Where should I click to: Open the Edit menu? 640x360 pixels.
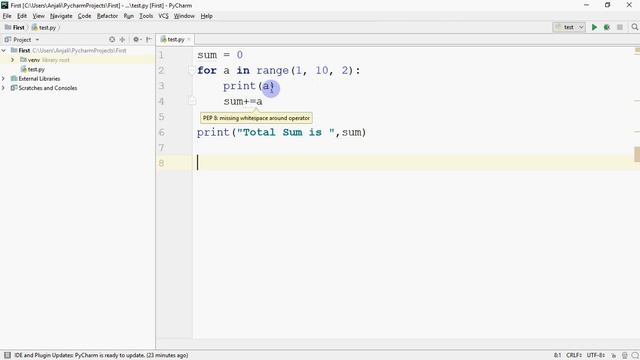pyautogui.click(x=22, y=16)
